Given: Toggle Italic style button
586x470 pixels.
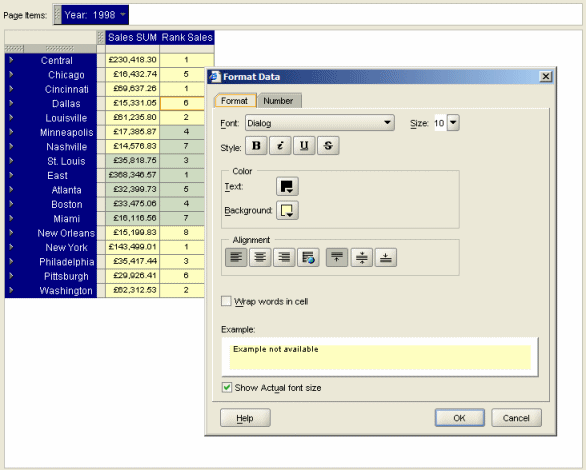Looking at the screenshot, I should [x=280, y=145].
